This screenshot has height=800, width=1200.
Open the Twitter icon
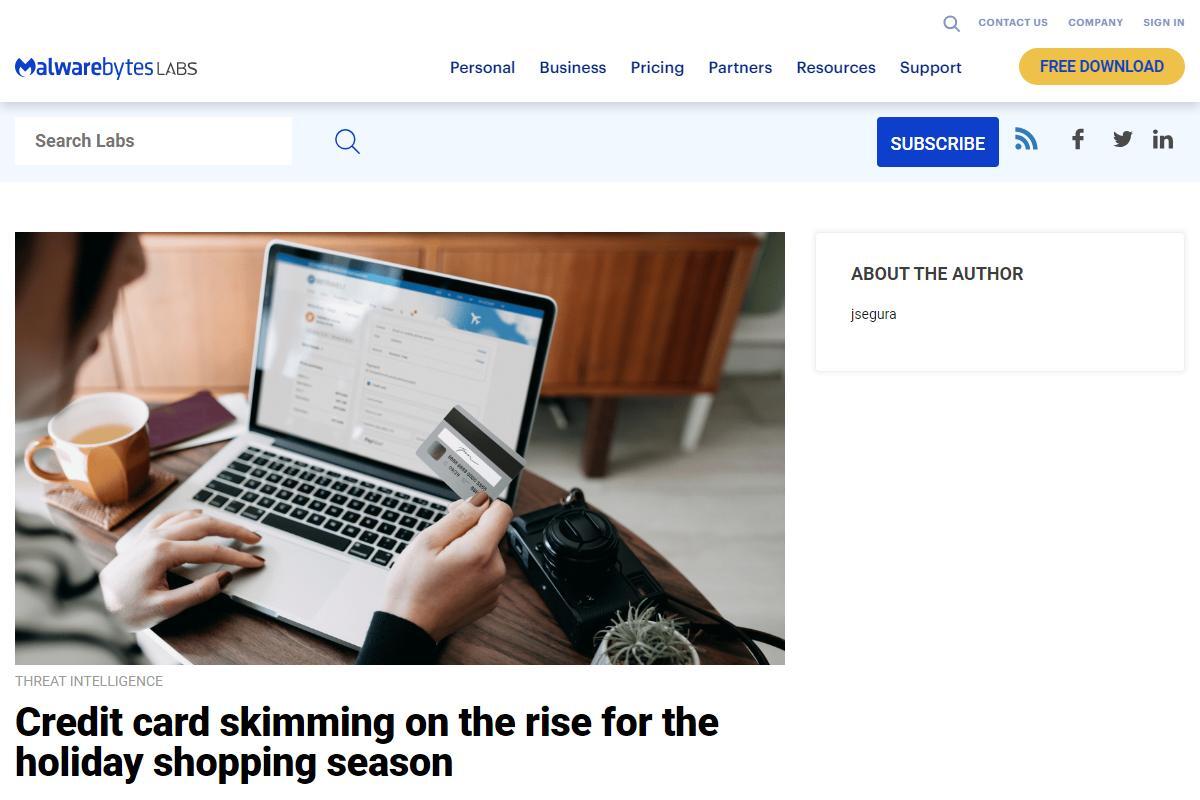coord(1122,139)
